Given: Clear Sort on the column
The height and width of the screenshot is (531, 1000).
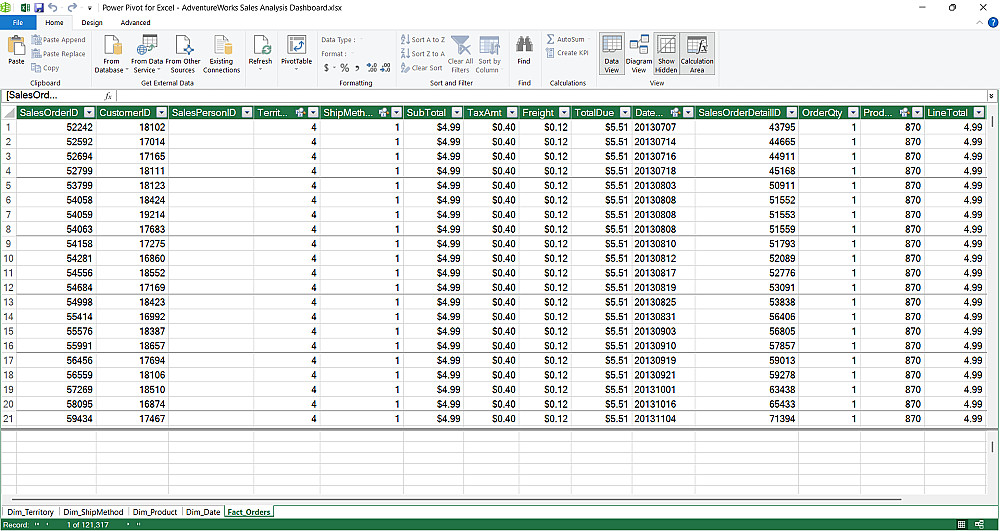Looking at the screenshot, I should tap(422, 68).
